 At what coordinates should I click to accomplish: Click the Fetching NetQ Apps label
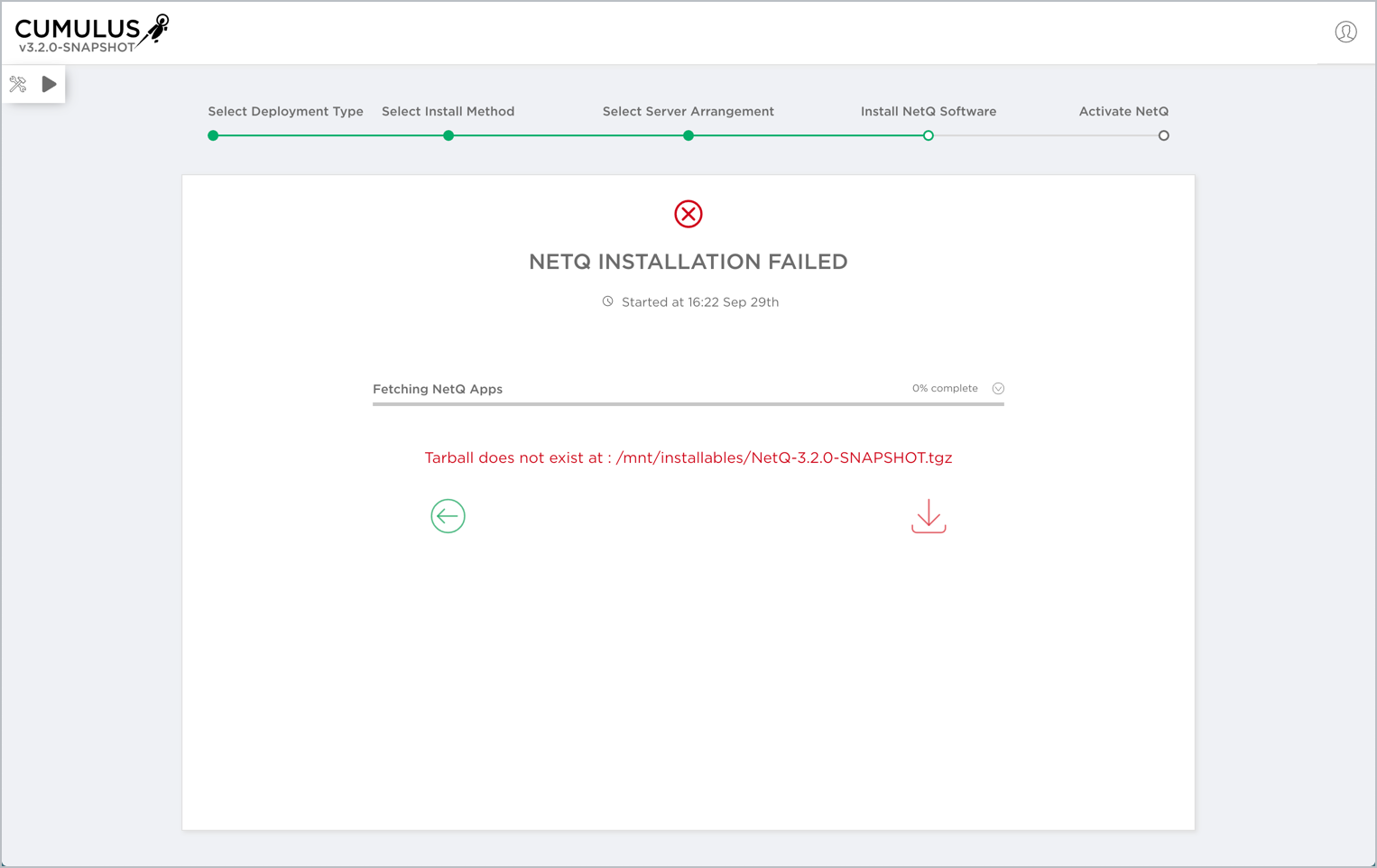tap(438, 389)
